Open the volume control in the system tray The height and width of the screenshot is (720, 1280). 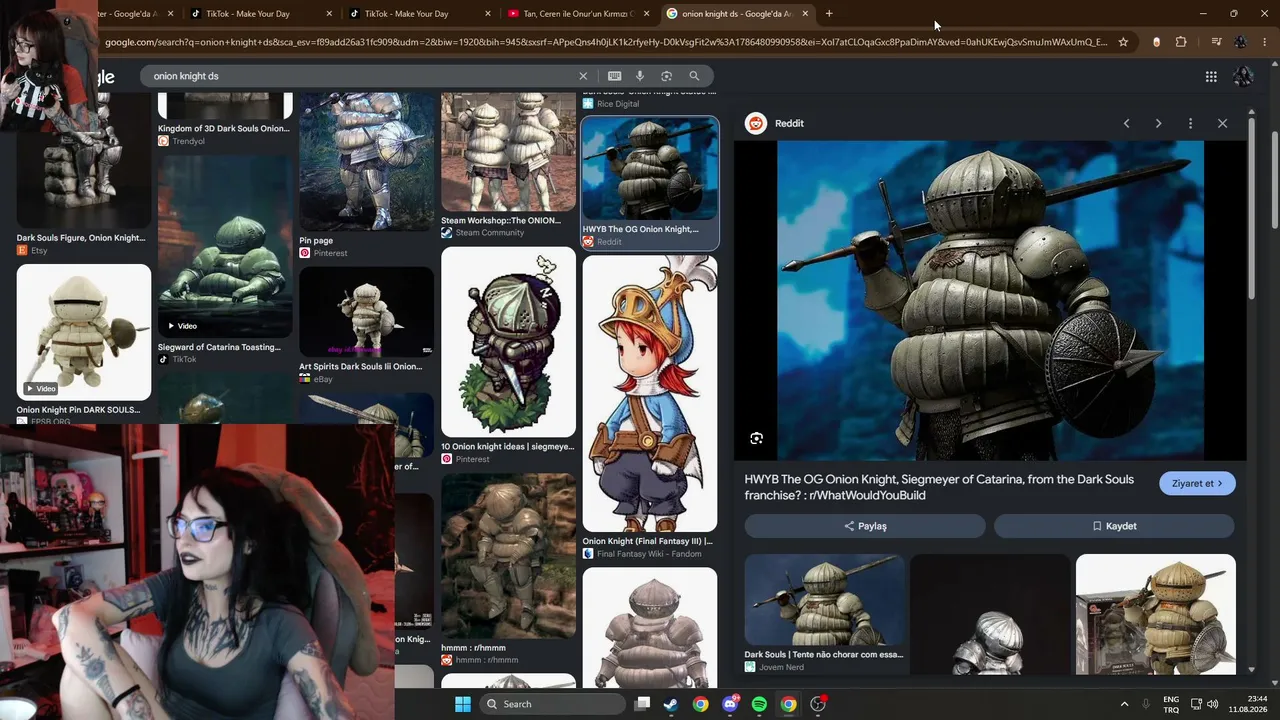(x=1213, y=704)
